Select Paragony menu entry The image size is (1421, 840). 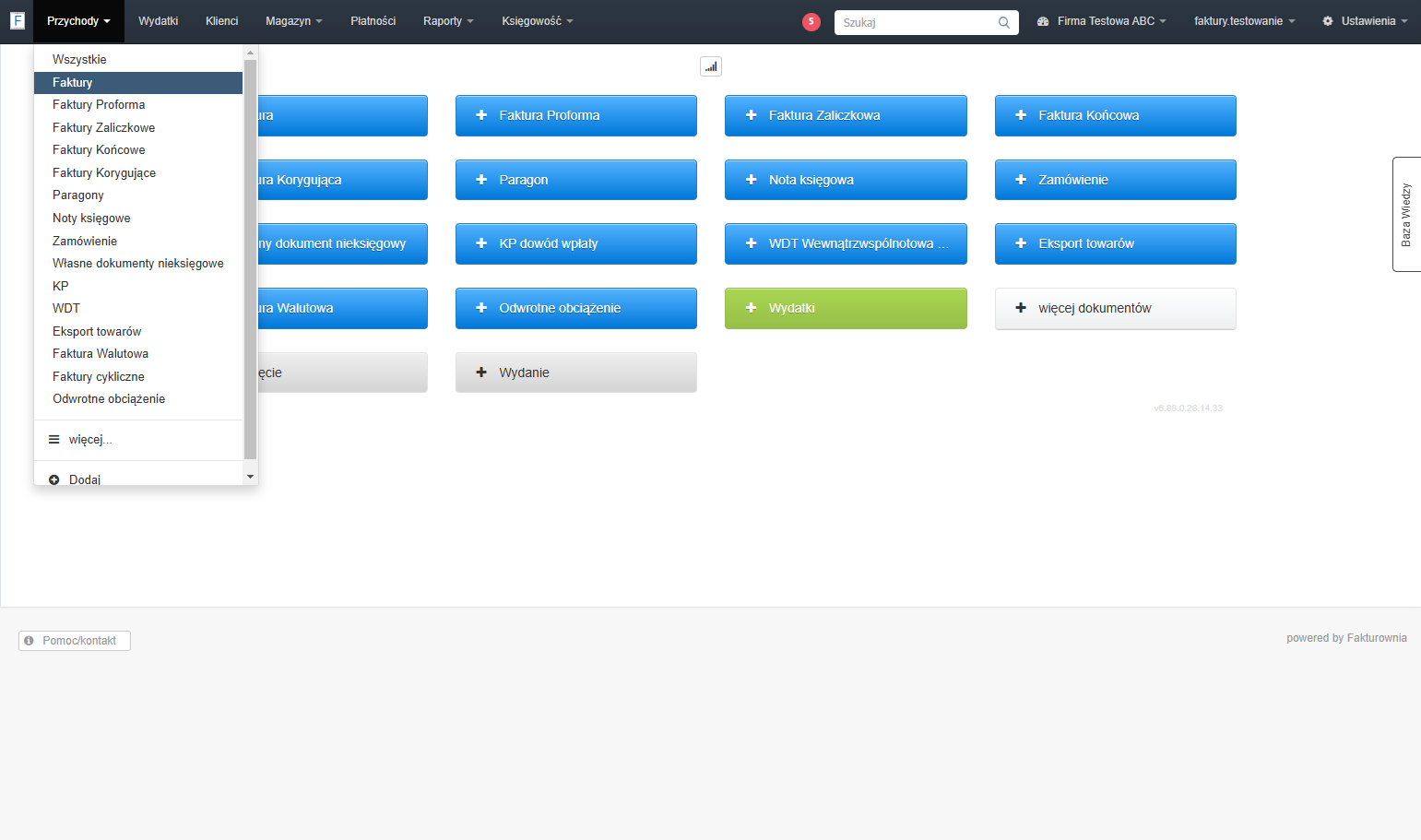click(x=138, y=195)
